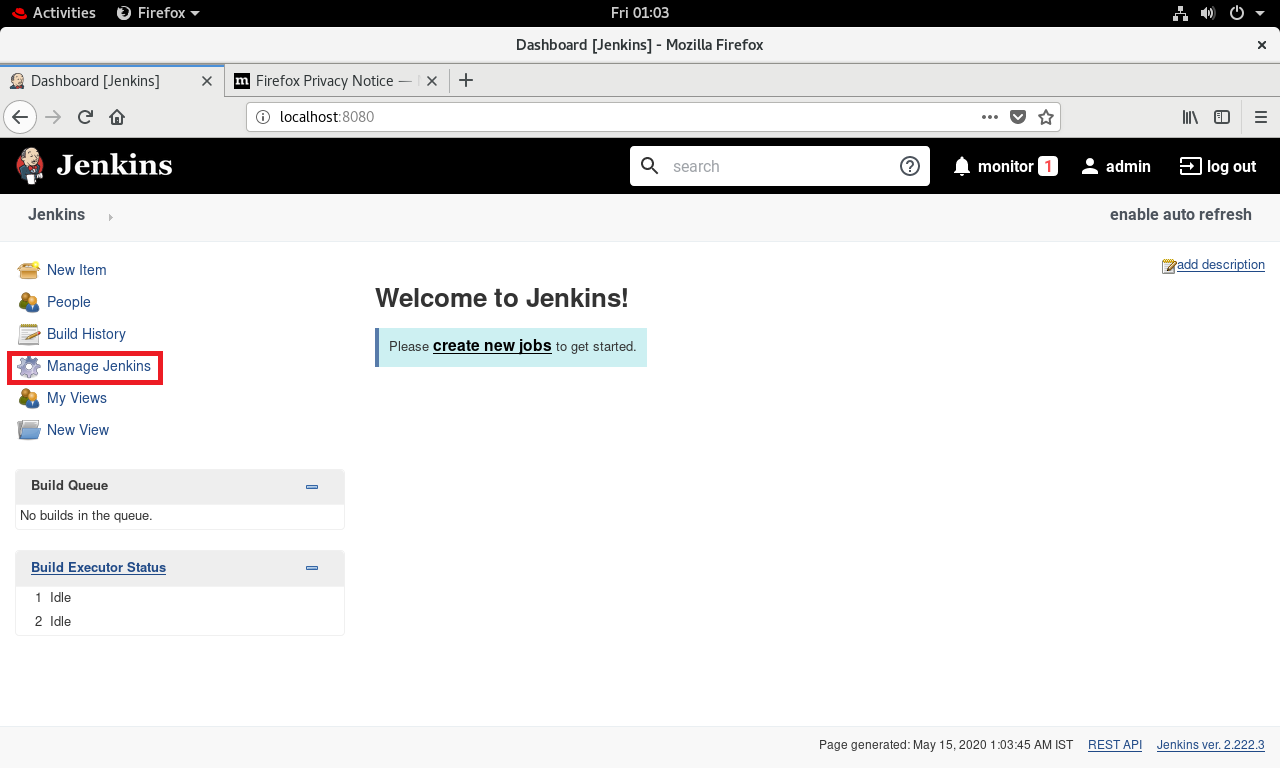Close the Firefox Privacy Notice tab
The height and width of the screenshot is (768, 1280).
432,81
